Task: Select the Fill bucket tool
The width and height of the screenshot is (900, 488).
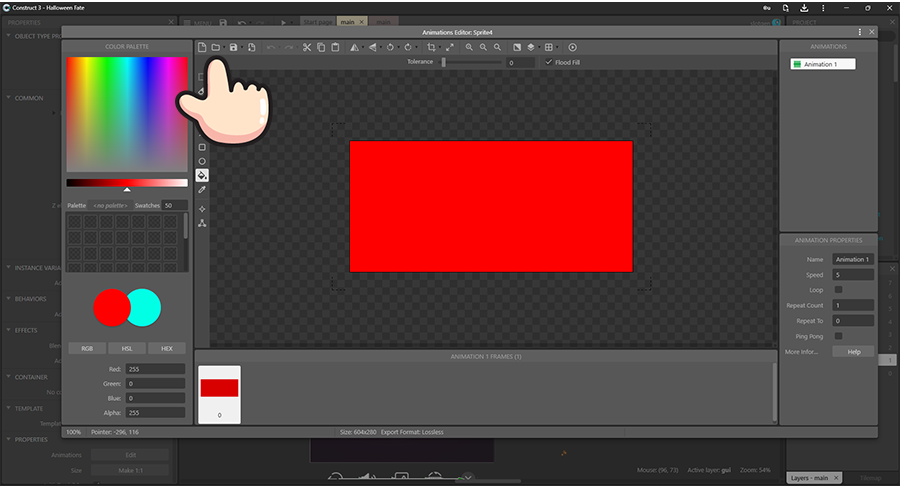Action: click(202, 175)
